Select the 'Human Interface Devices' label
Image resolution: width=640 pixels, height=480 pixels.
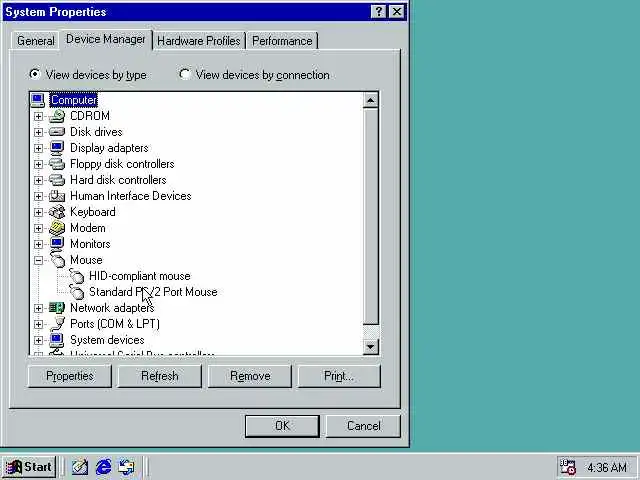pyautogui.click(x=131, y=196)
